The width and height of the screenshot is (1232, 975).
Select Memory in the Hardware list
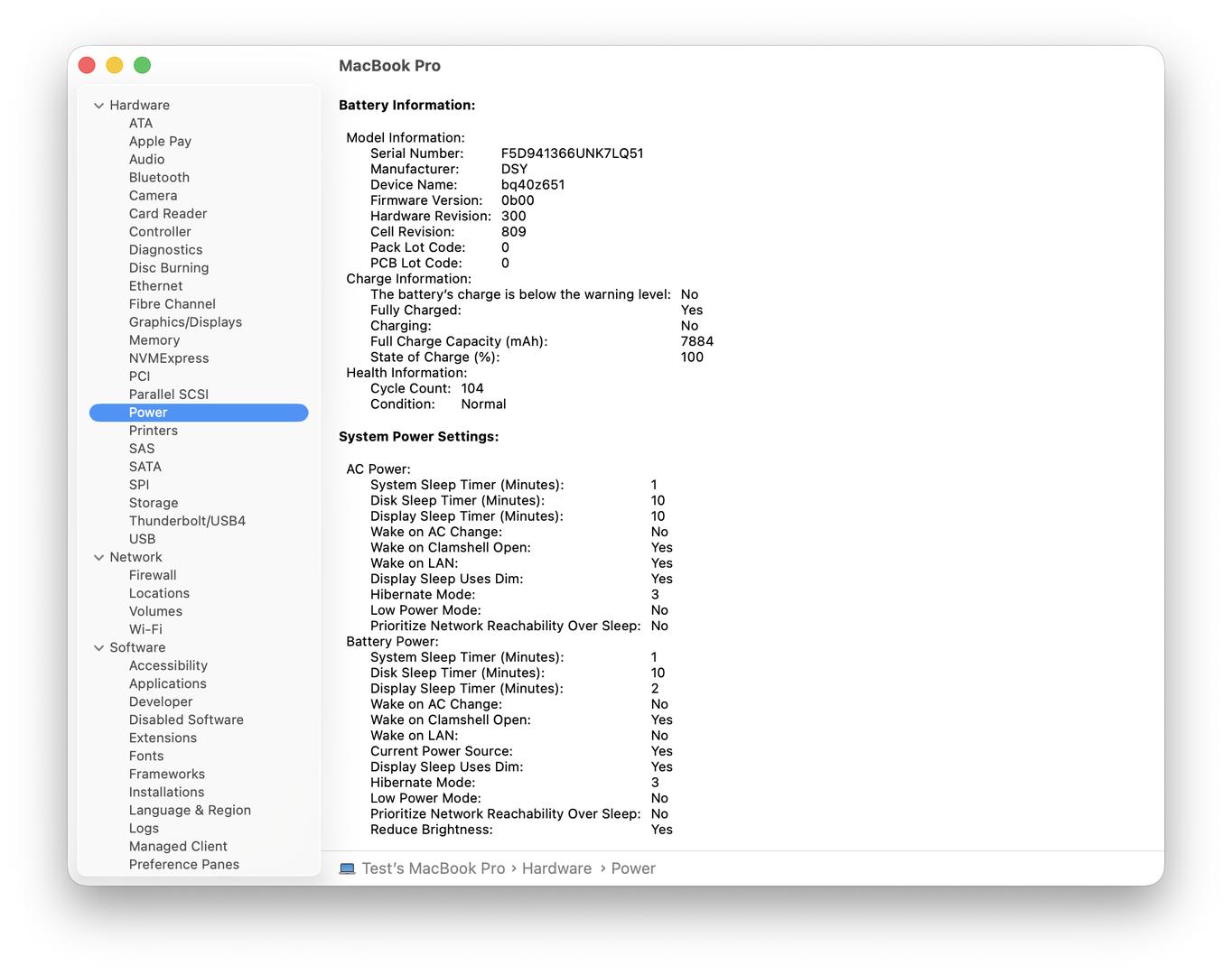click(154, 340)
